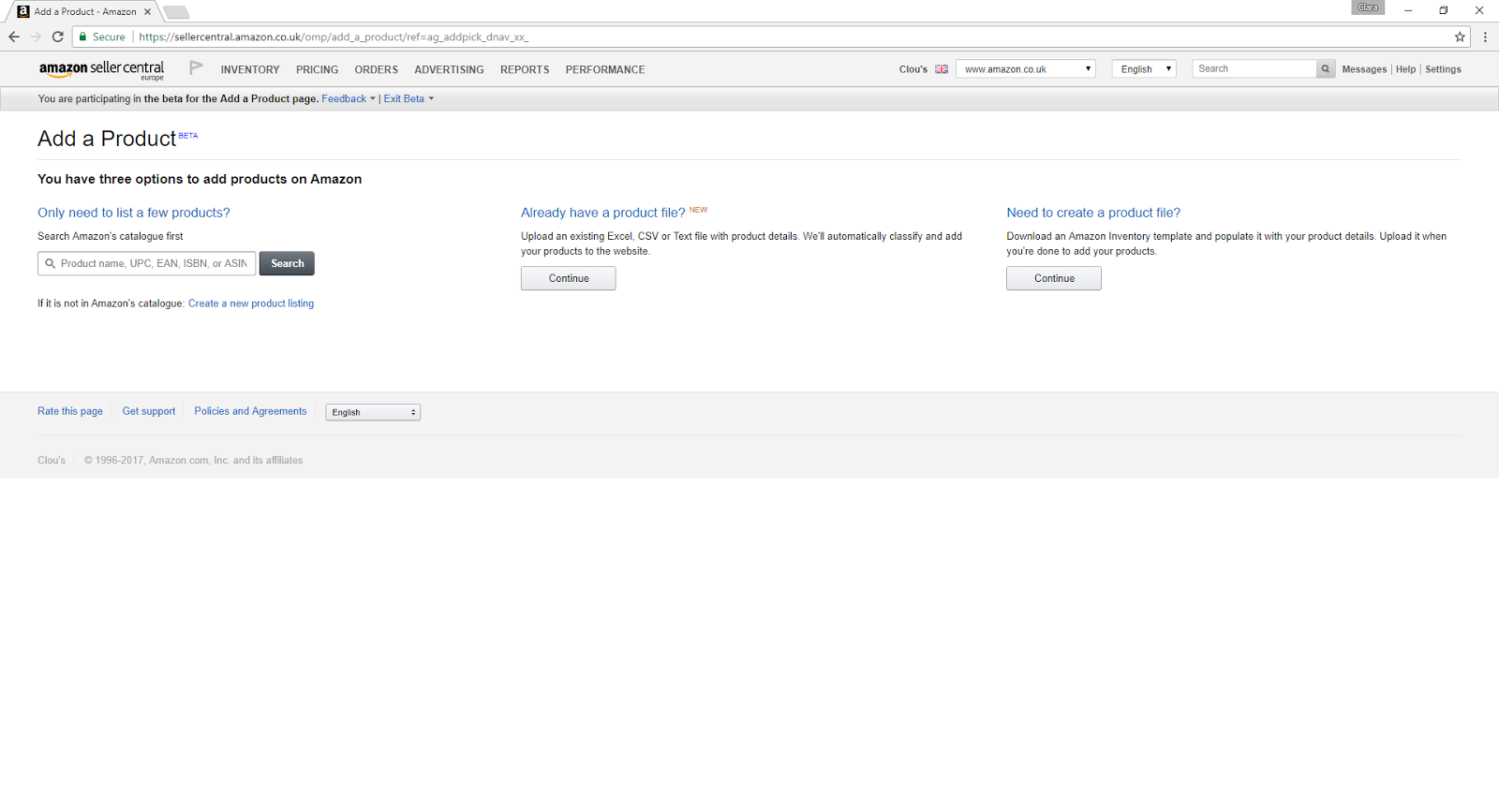
Task: Open the footer English language selector
Action: (x=373, y=412)
